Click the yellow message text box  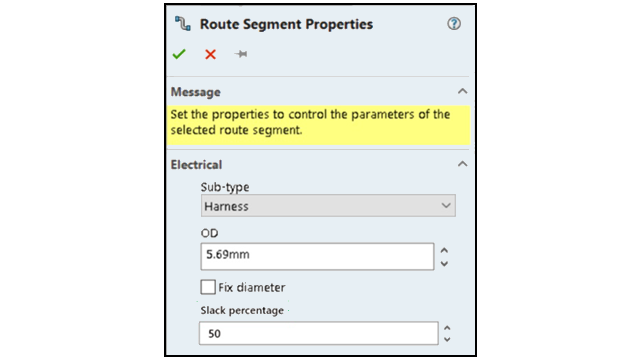click(318, 125)
